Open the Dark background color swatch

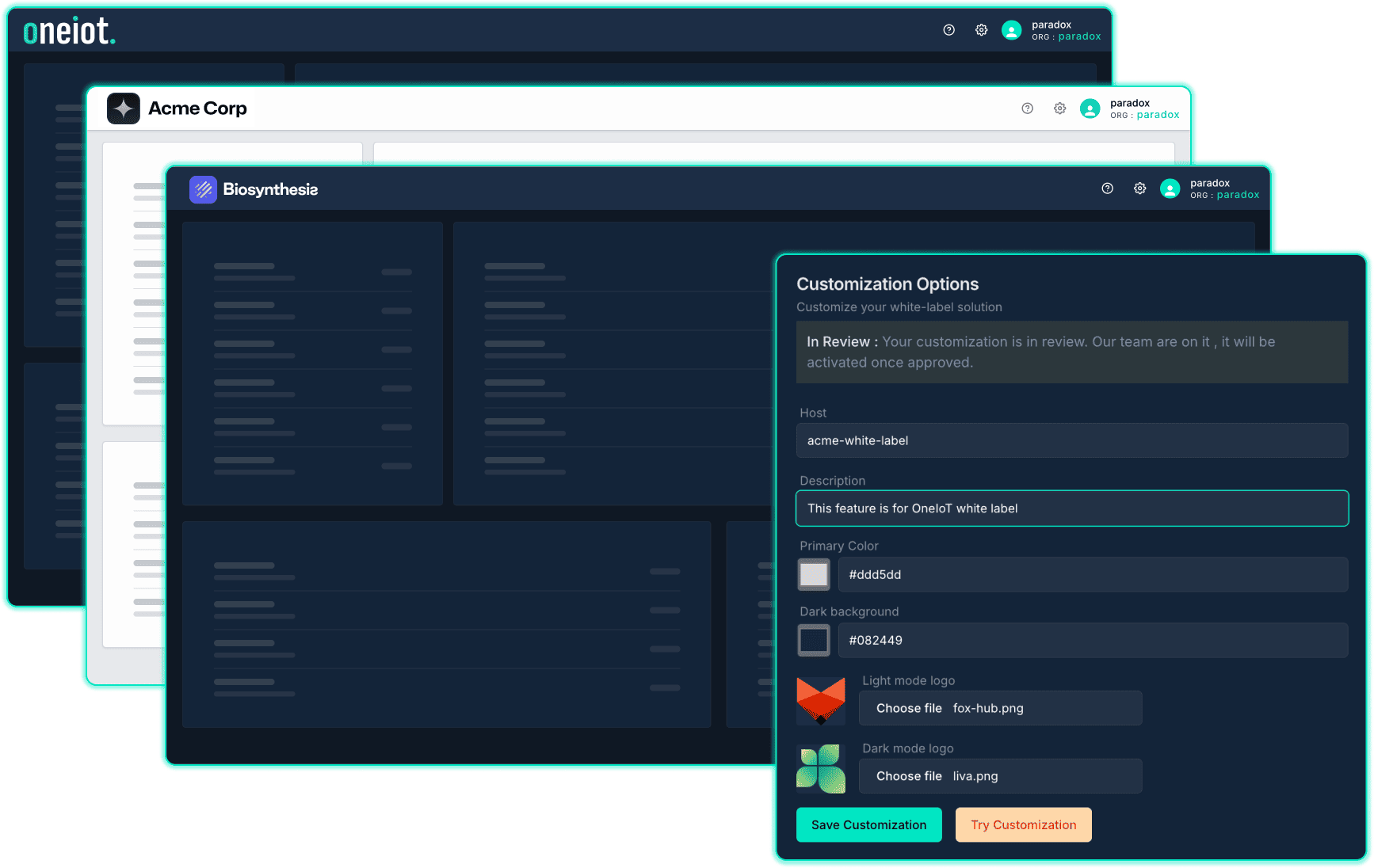pos(814,640)
